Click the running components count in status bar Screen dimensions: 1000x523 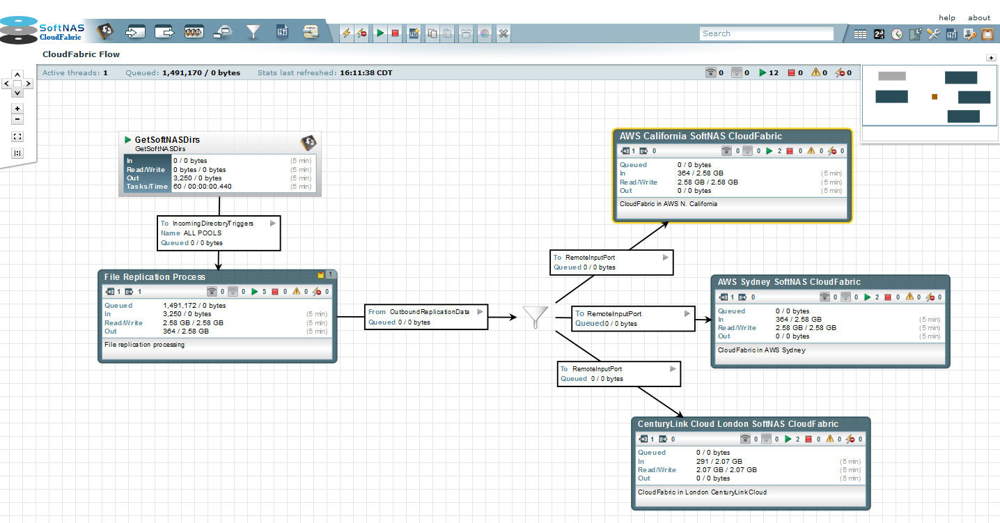(x=768, y=73)
